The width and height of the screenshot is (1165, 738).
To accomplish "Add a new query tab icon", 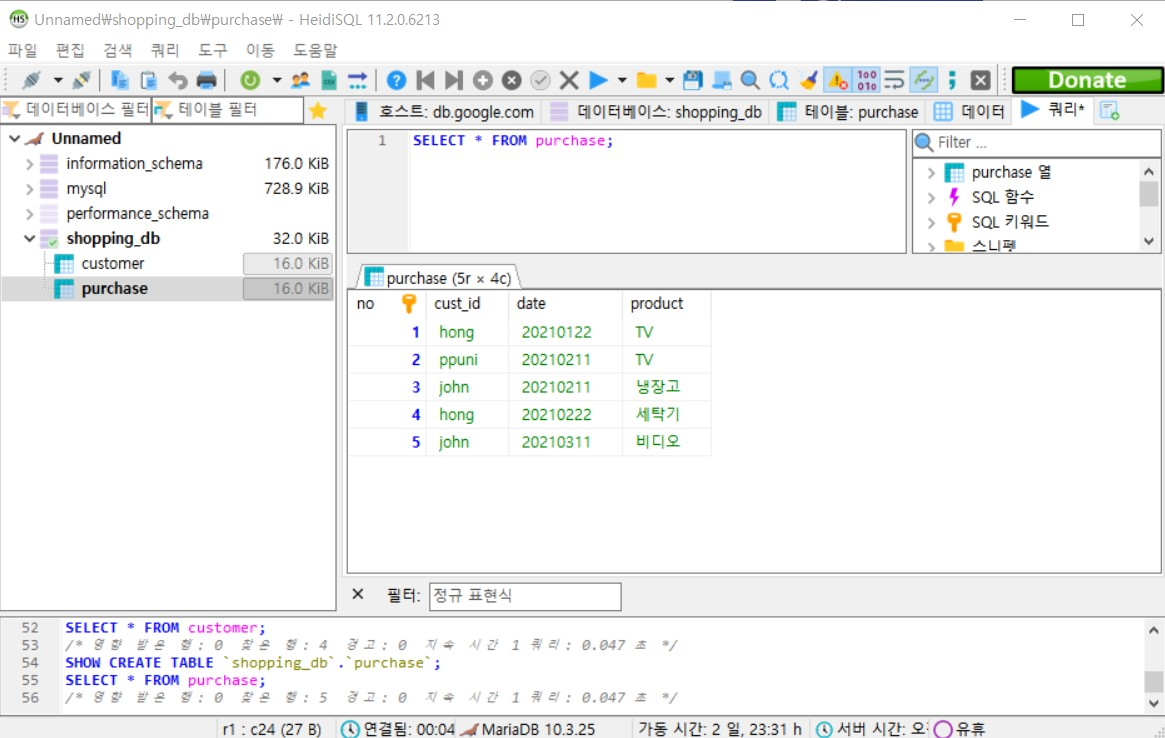I will click(1110, 111).
